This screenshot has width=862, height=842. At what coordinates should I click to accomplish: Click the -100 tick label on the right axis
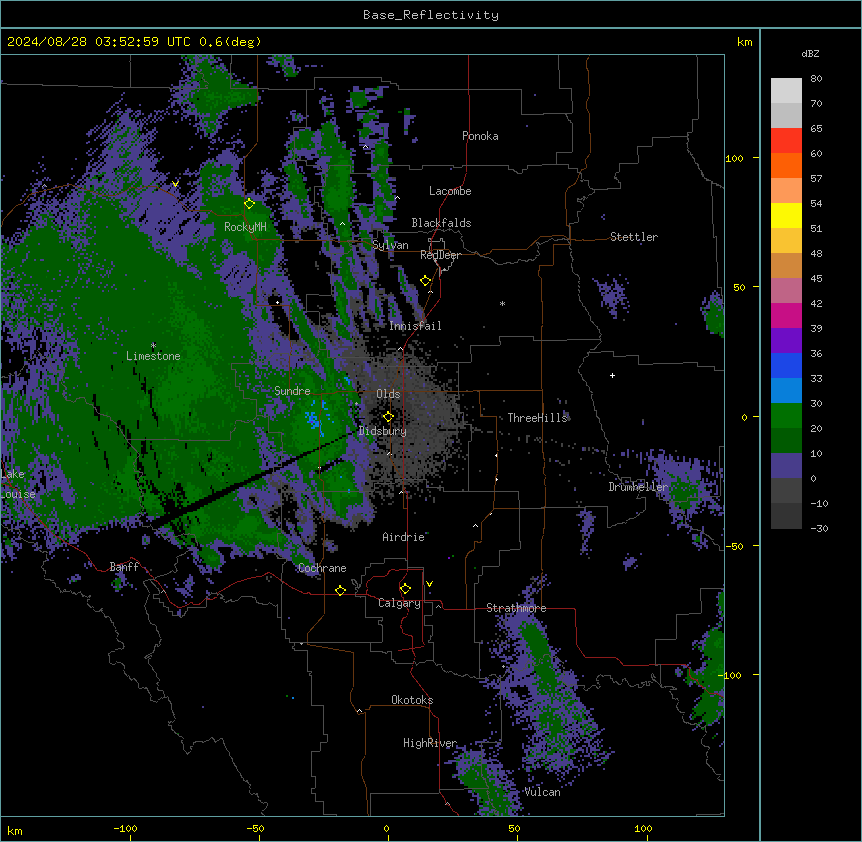[x=730, y=675]
